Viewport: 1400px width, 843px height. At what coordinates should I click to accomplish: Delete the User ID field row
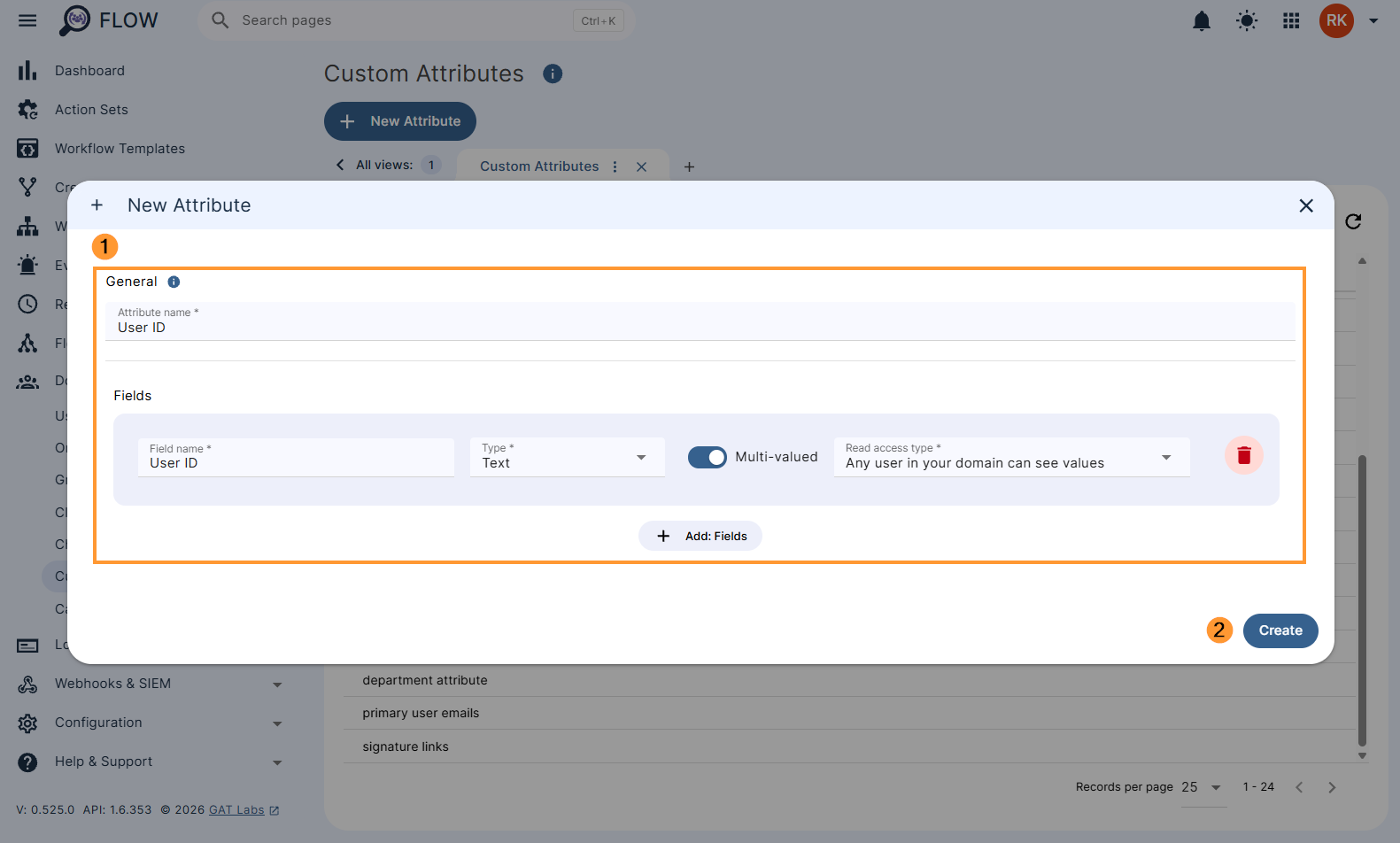1243,455
